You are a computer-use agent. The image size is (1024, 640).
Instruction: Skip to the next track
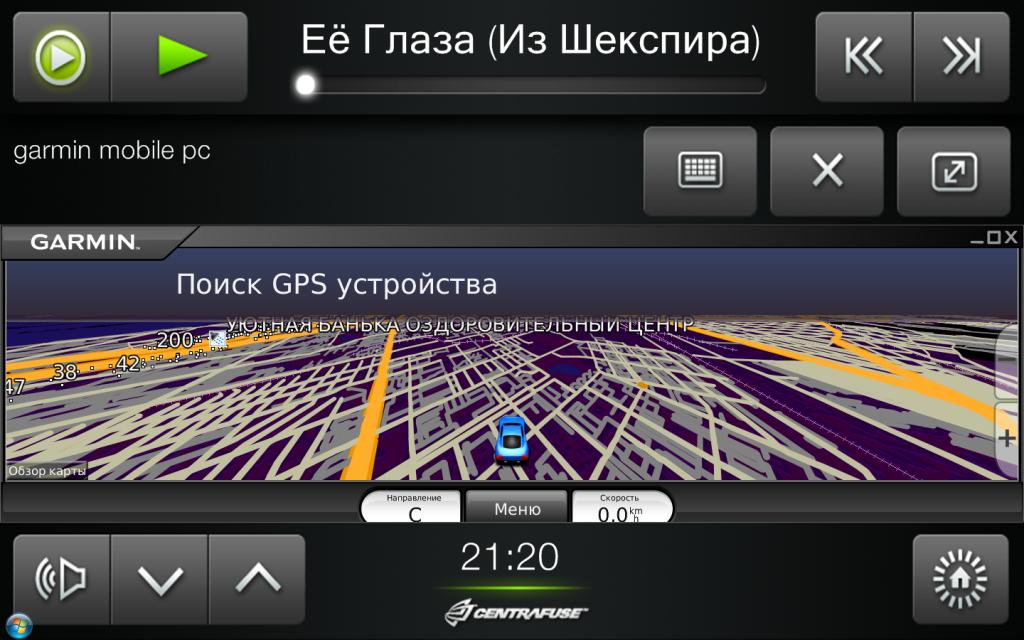(961, 57)
